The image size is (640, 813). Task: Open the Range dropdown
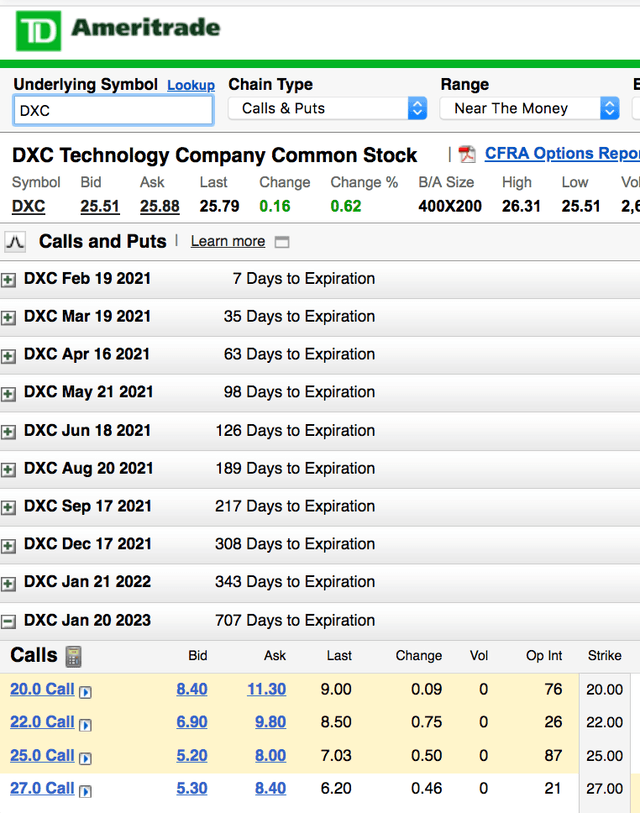pos(530,108)
